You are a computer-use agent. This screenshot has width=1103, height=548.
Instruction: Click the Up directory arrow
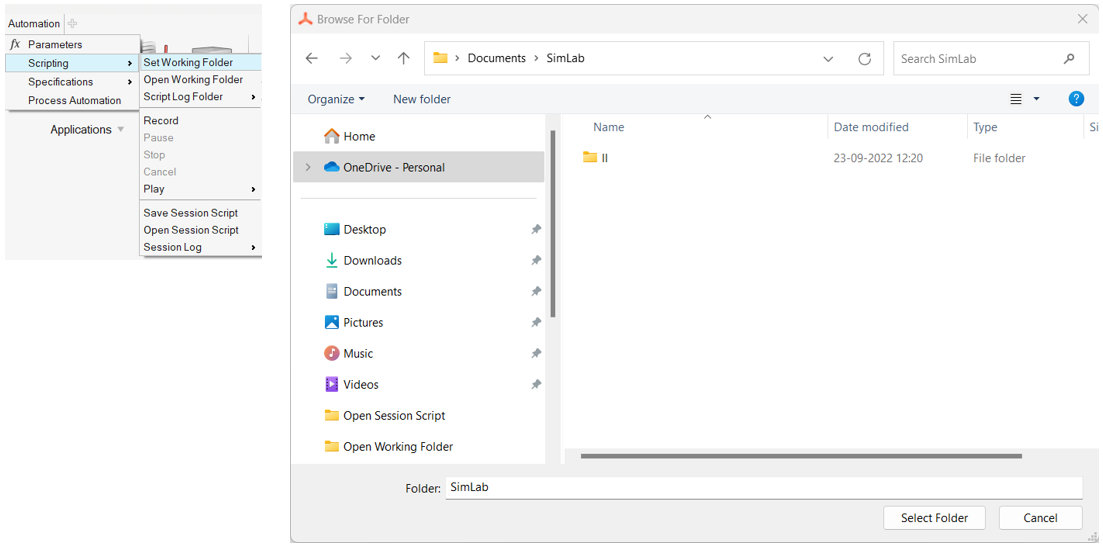(404, 59)
